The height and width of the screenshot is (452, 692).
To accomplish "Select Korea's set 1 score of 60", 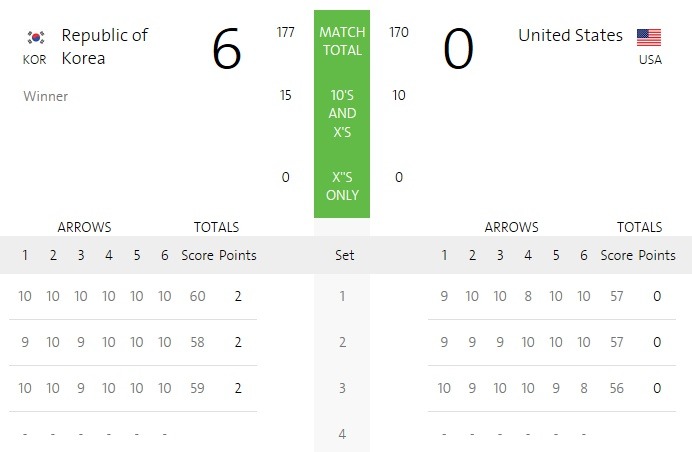I will tap(197, 296).
